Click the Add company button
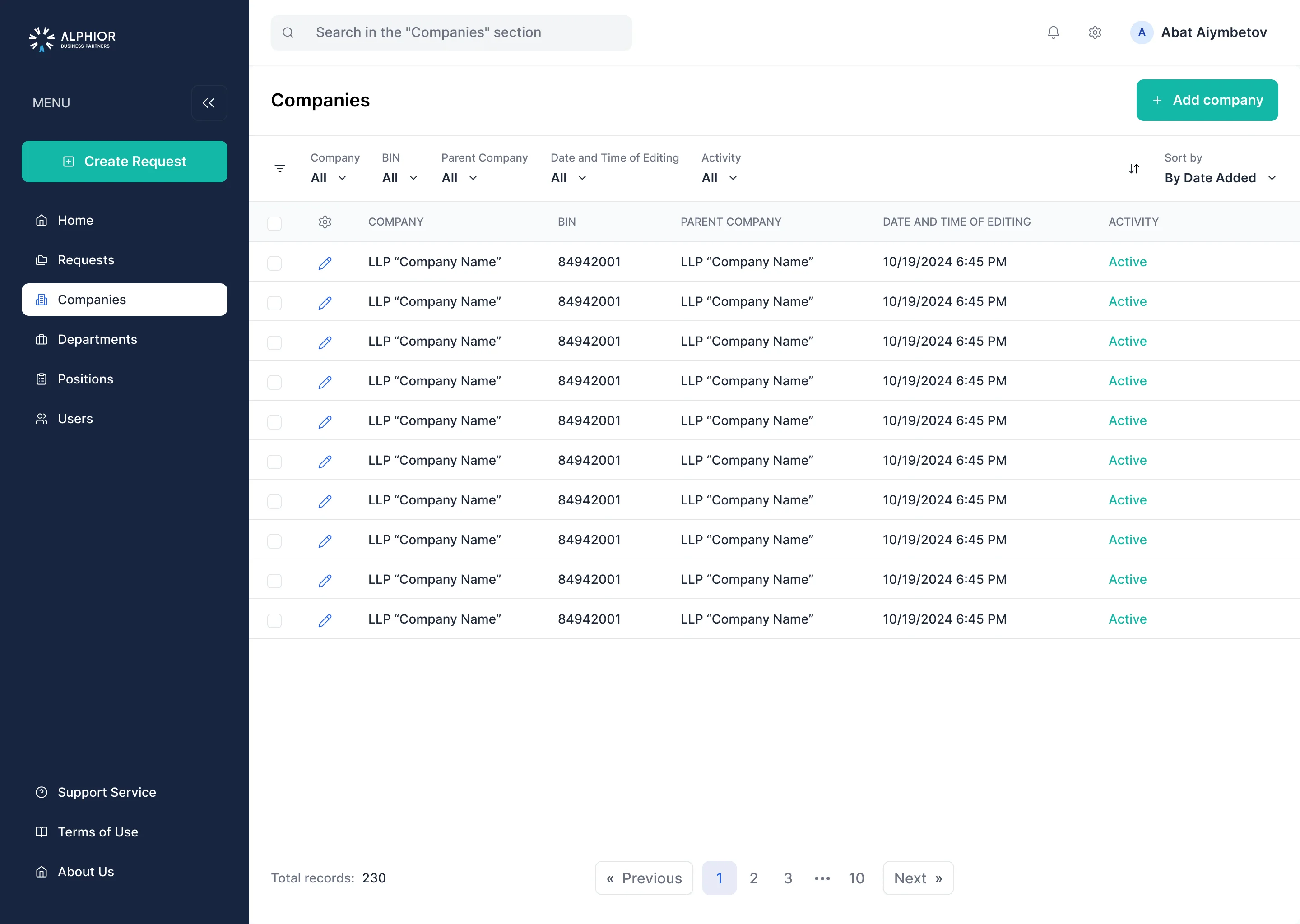The height and width of the screenshot is (924, 1300). [1207, 100]
